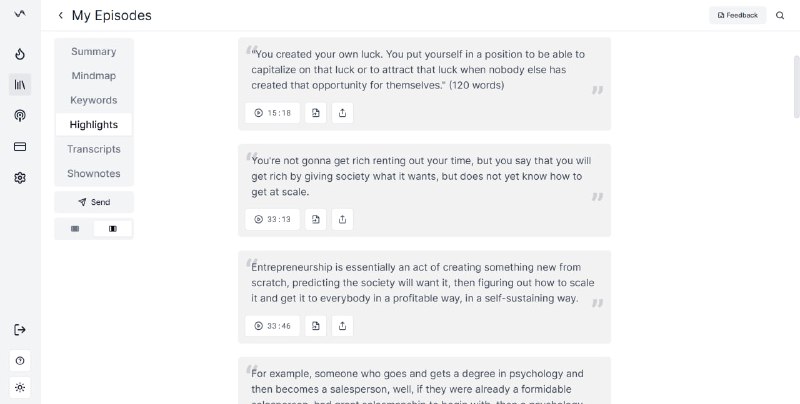Switch to split-panel layout view
800x404 pixels.
coord(112,228)
